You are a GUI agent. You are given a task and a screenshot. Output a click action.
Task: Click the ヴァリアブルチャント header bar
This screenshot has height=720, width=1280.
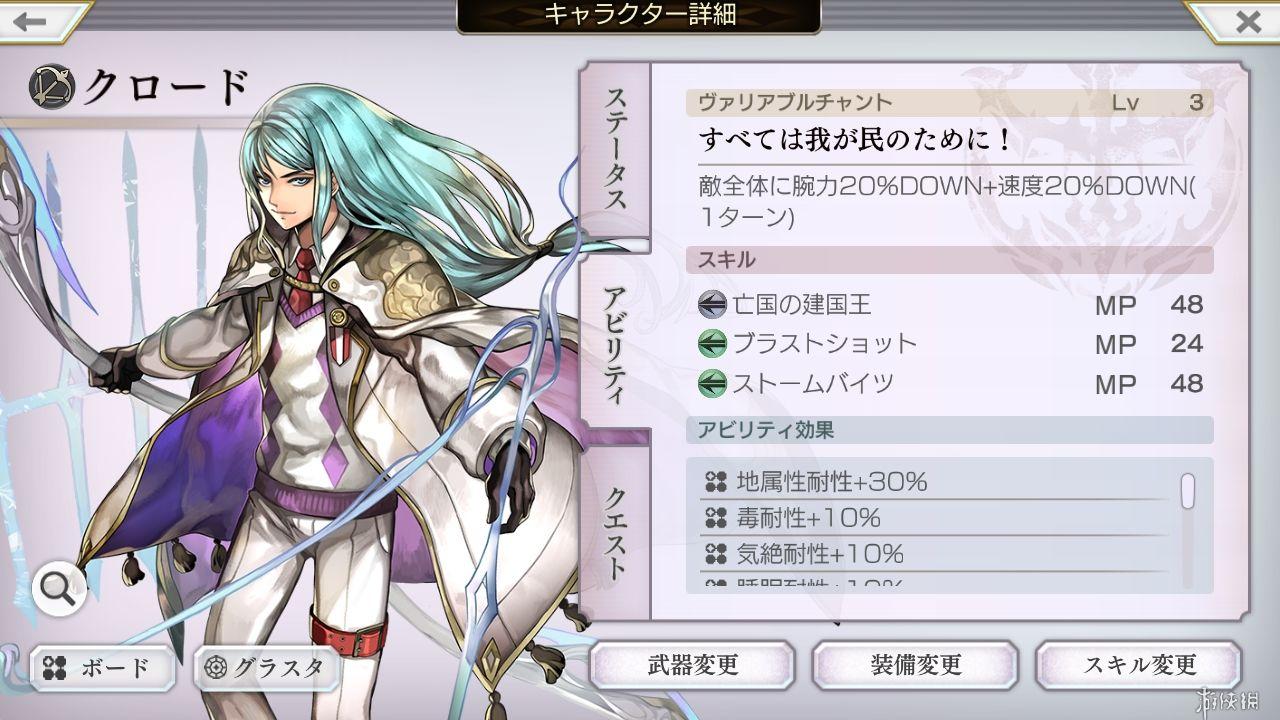coord(949,102)
